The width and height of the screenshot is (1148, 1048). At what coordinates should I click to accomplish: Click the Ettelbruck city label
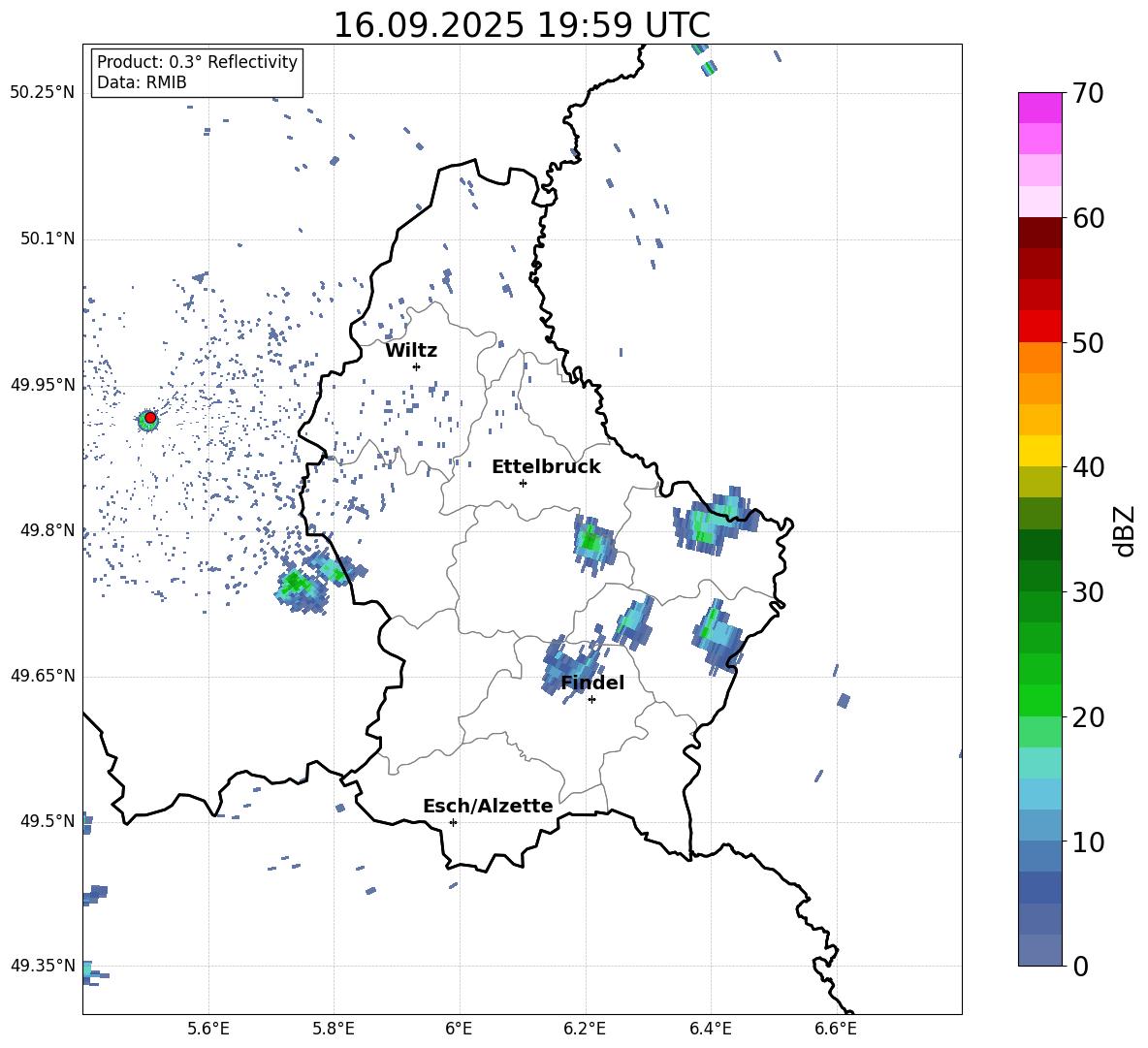546,467
